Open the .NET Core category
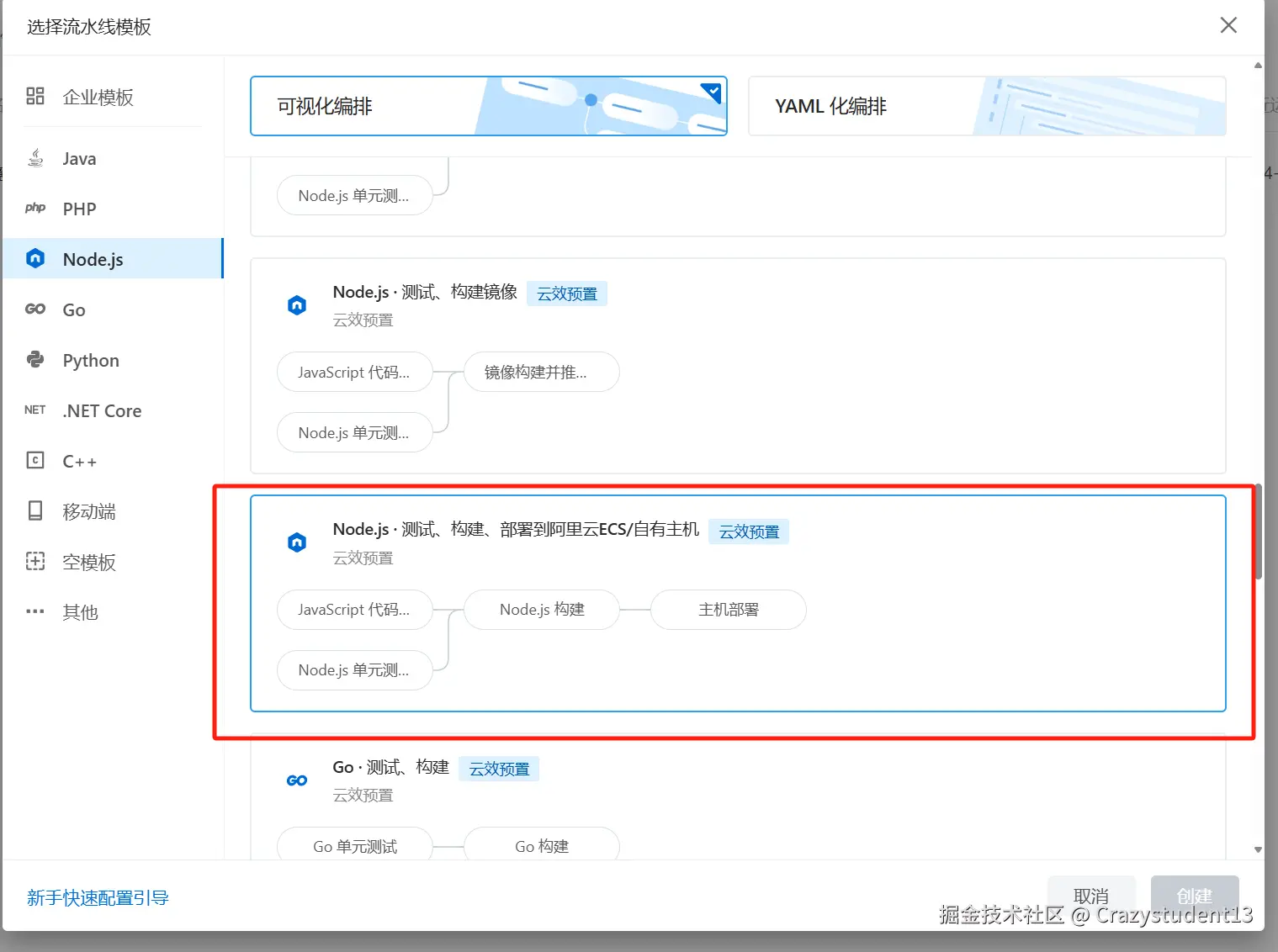This screenshot has width=1278, height=952. (x=112, y=410)
